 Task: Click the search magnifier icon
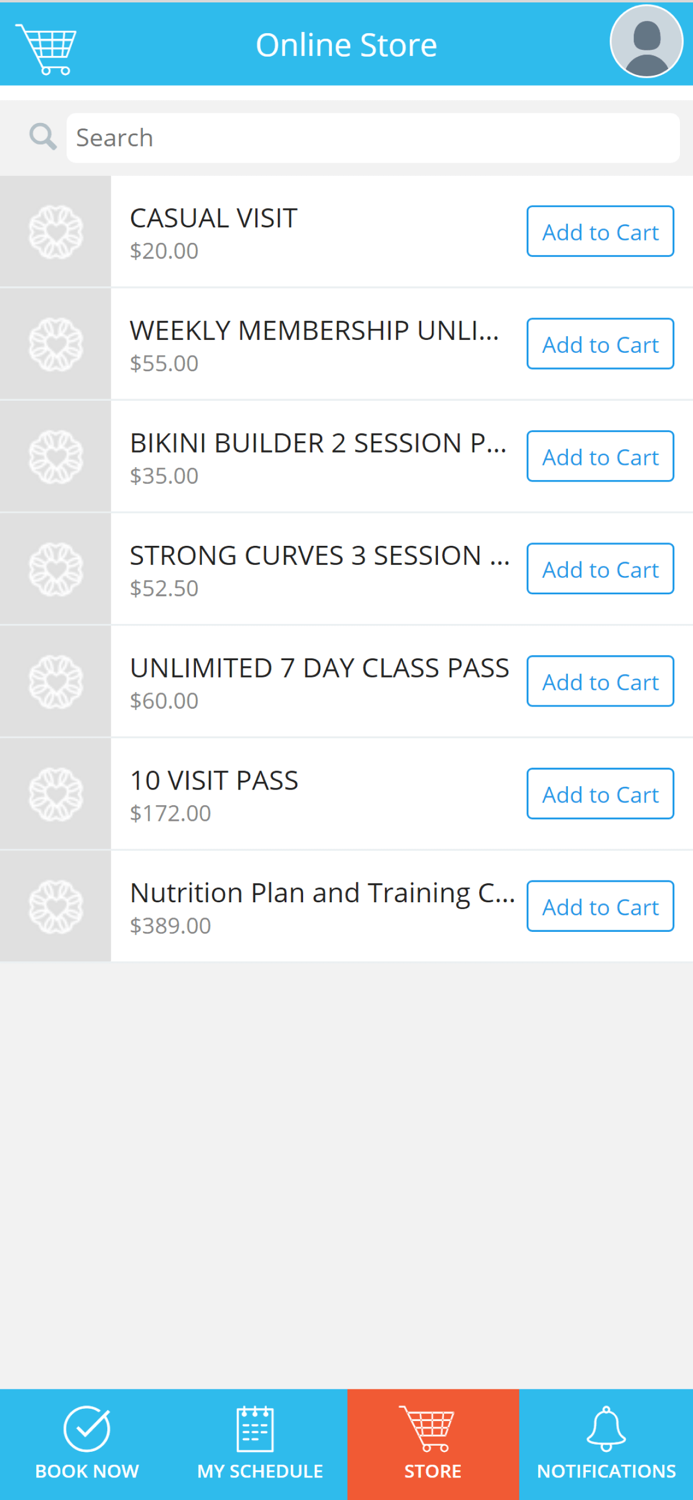coord(41,136)
